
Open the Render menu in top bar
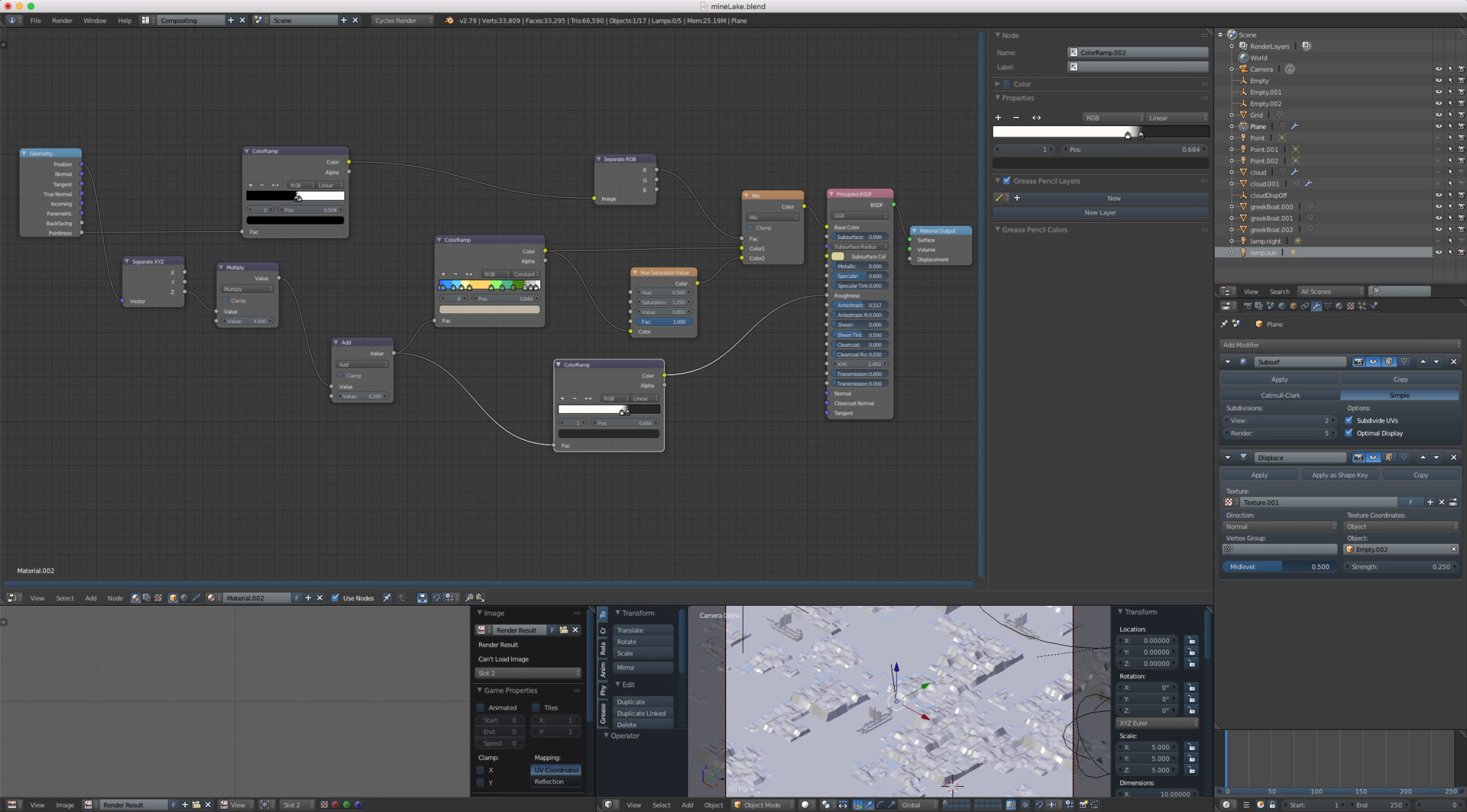click(62, 21)
